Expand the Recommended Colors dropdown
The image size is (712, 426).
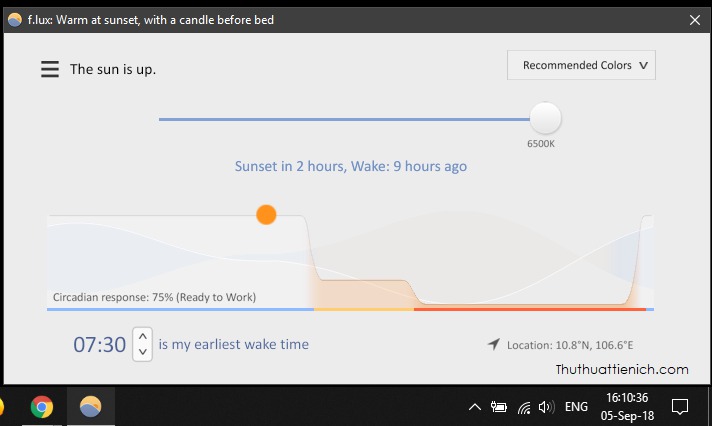click(581, 66)
